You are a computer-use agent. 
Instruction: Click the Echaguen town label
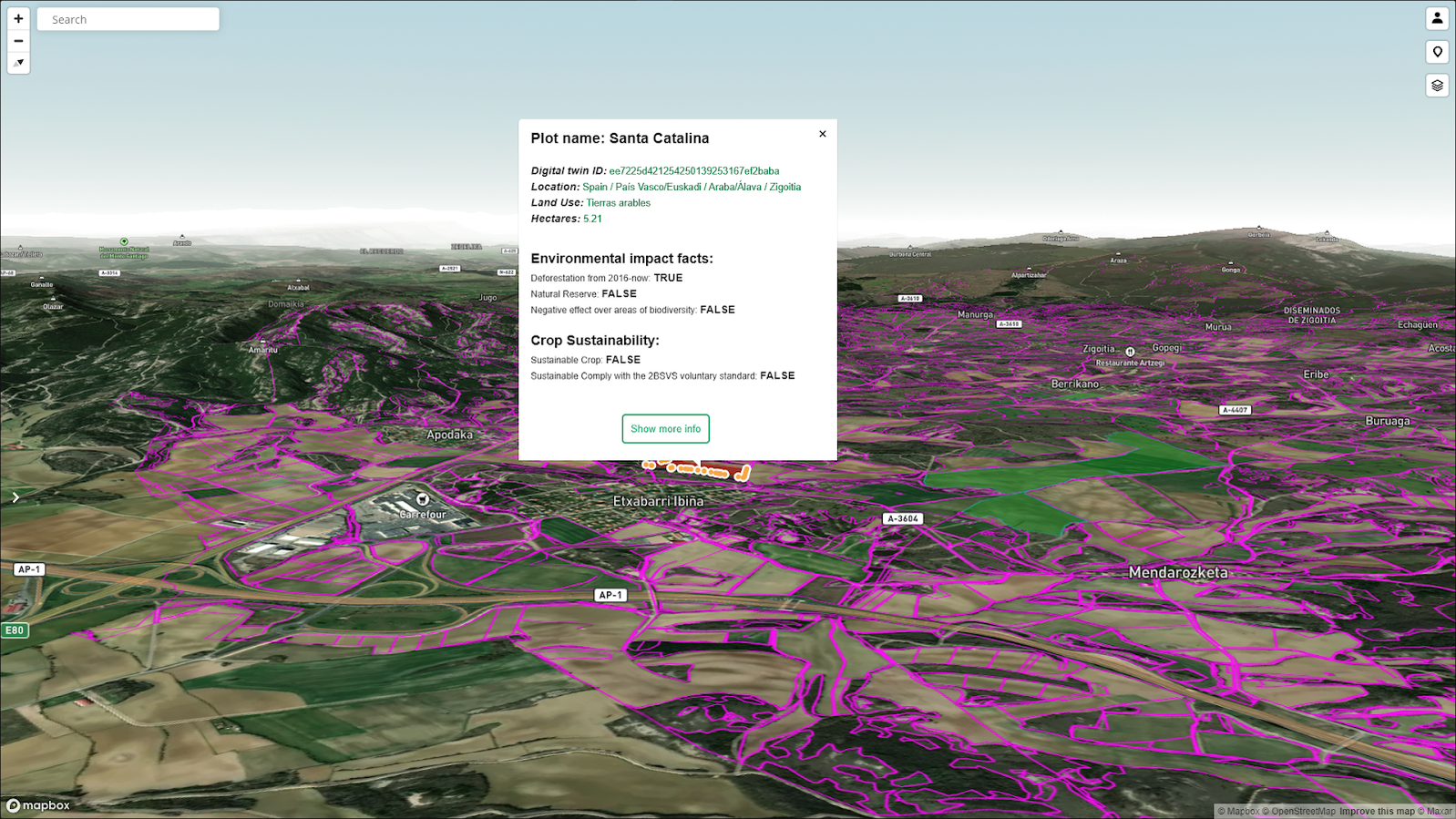[1418, 325]
